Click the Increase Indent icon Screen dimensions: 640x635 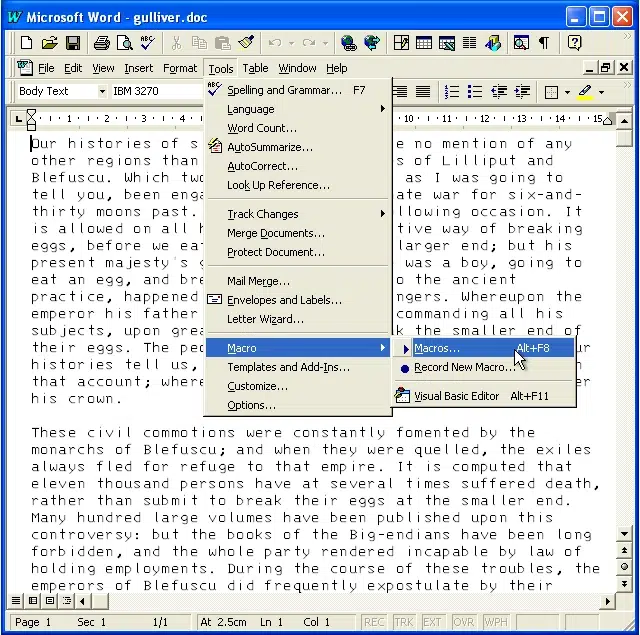(x=522, y=91)
